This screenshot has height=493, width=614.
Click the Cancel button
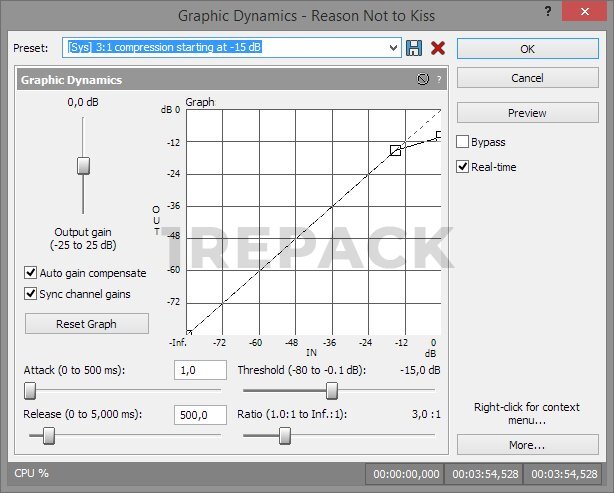point(527,78)
